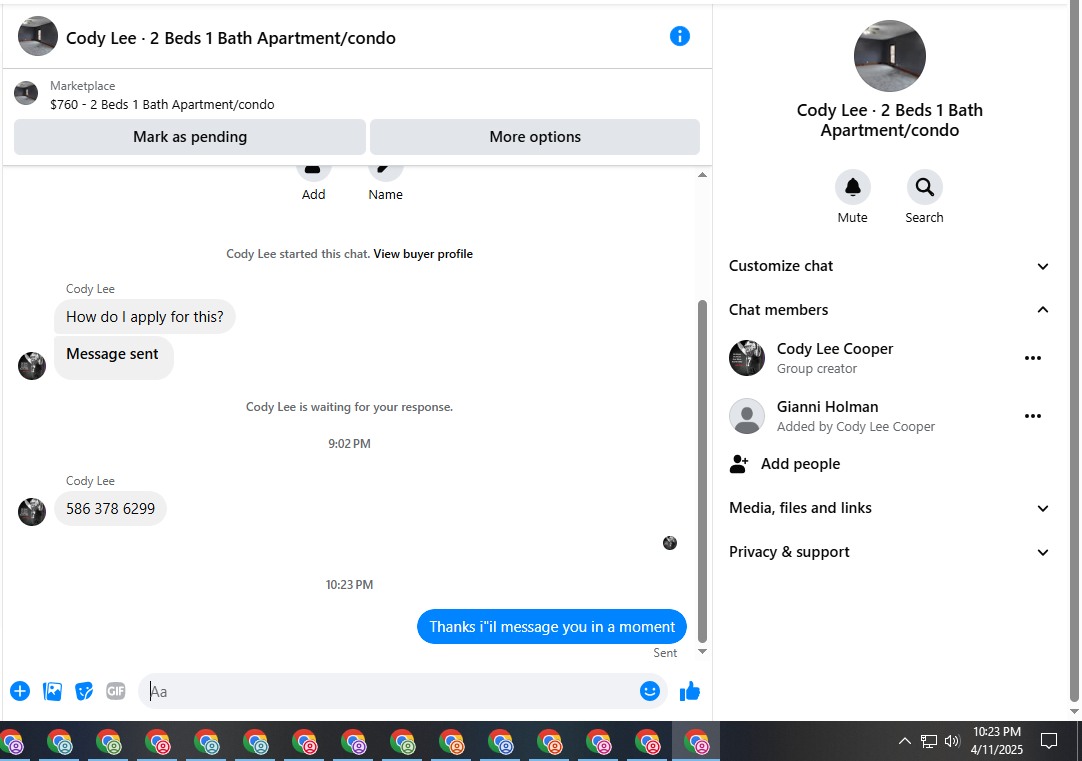Image resolution: width=1082 pixels, height=761 pixels.
Task: Click the 'Sent' status text
Action: click(665, 653)
